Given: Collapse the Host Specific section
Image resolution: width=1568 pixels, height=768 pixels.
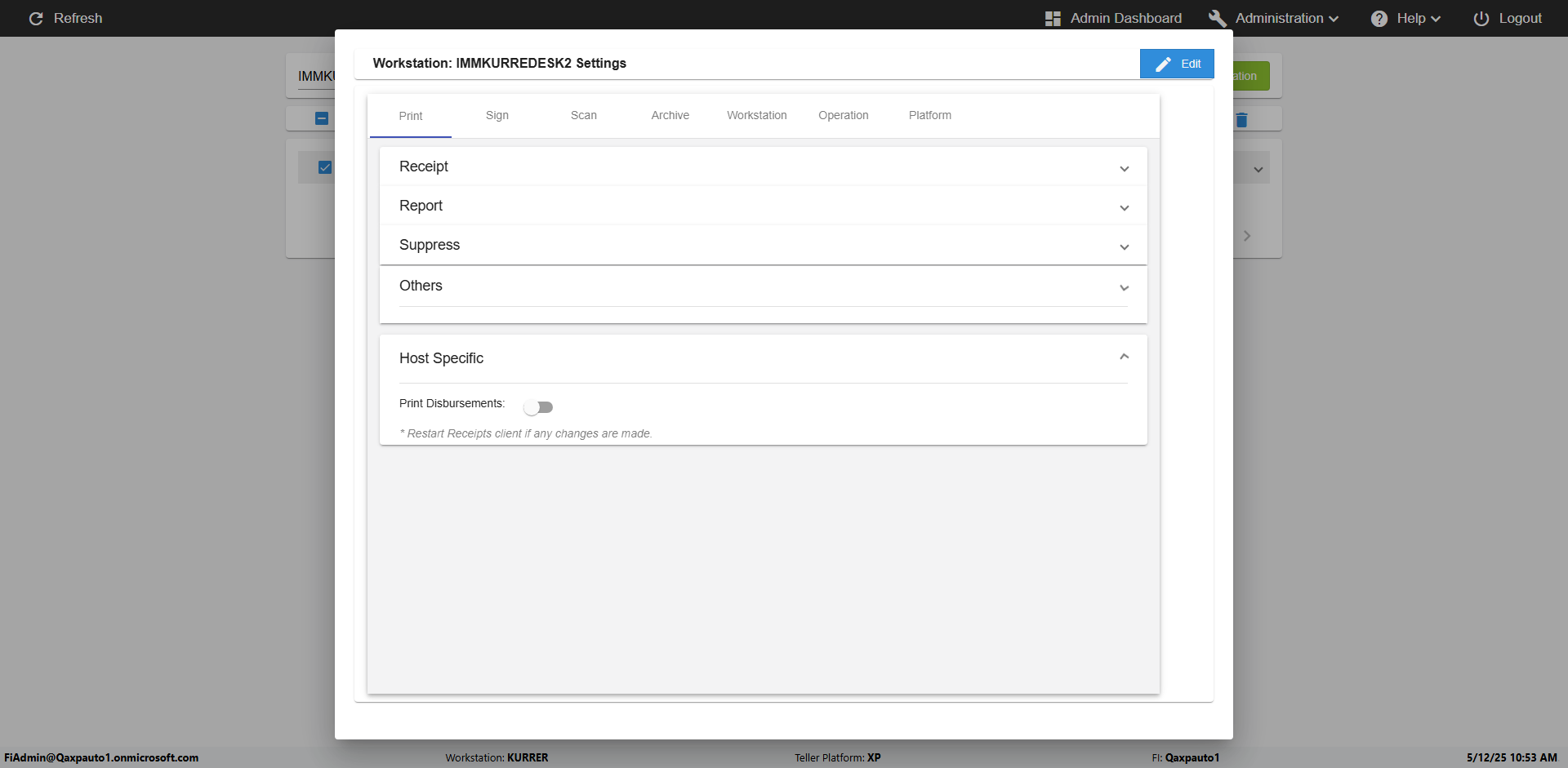Looking at the screenshot, I should click(763, 358).
